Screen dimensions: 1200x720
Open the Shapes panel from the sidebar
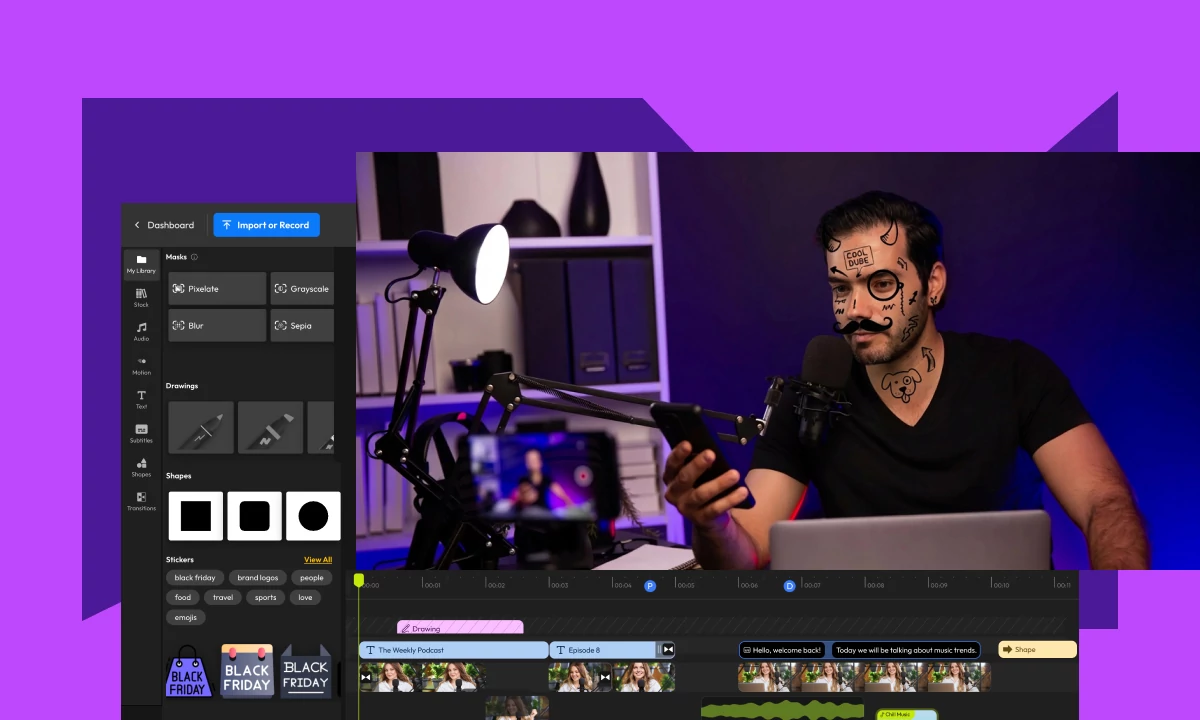click(141, 467)
